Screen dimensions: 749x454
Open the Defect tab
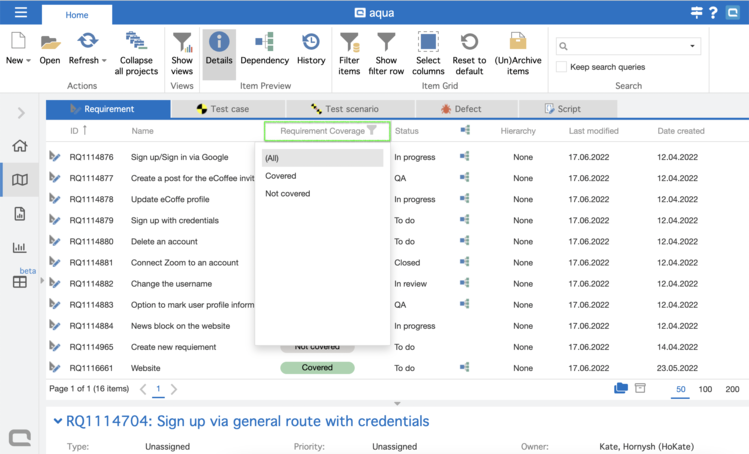(461, 109)
